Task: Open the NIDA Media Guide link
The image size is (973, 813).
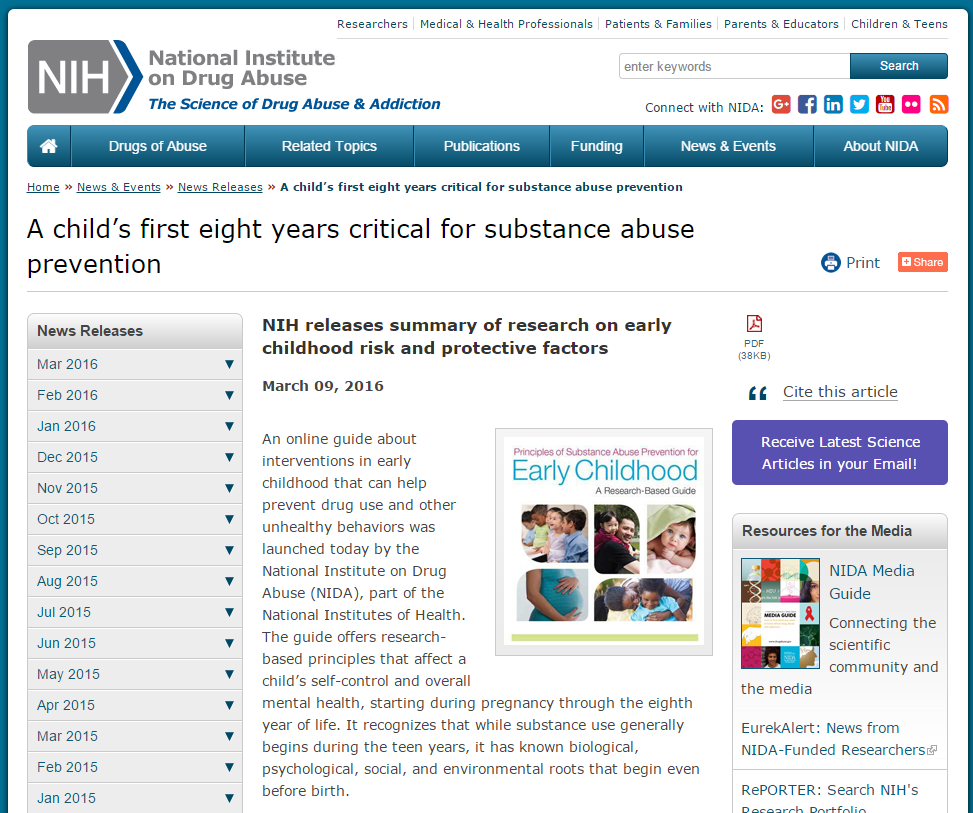Action: tap(872, 582)
